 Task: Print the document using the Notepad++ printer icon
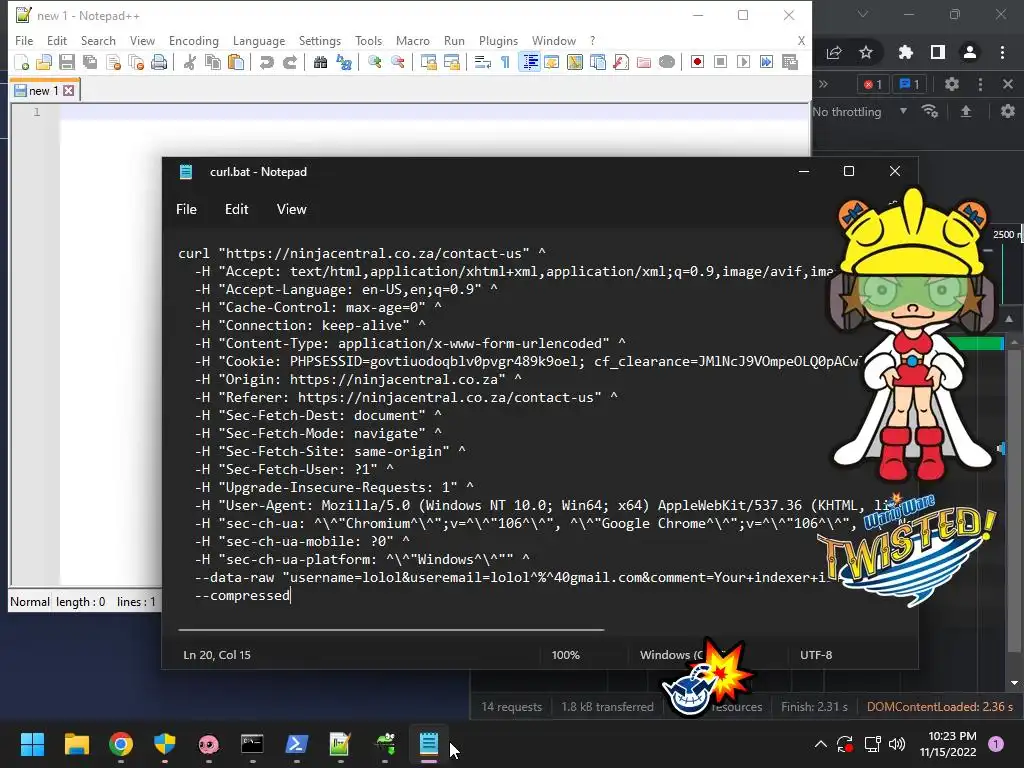(159, 62)
